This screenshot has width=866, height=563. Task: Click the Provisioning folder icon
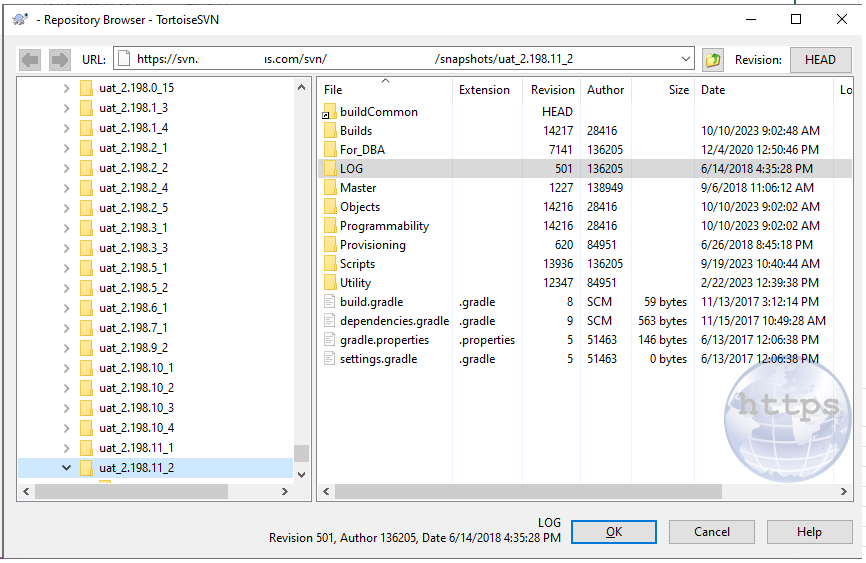coord(330,244)
